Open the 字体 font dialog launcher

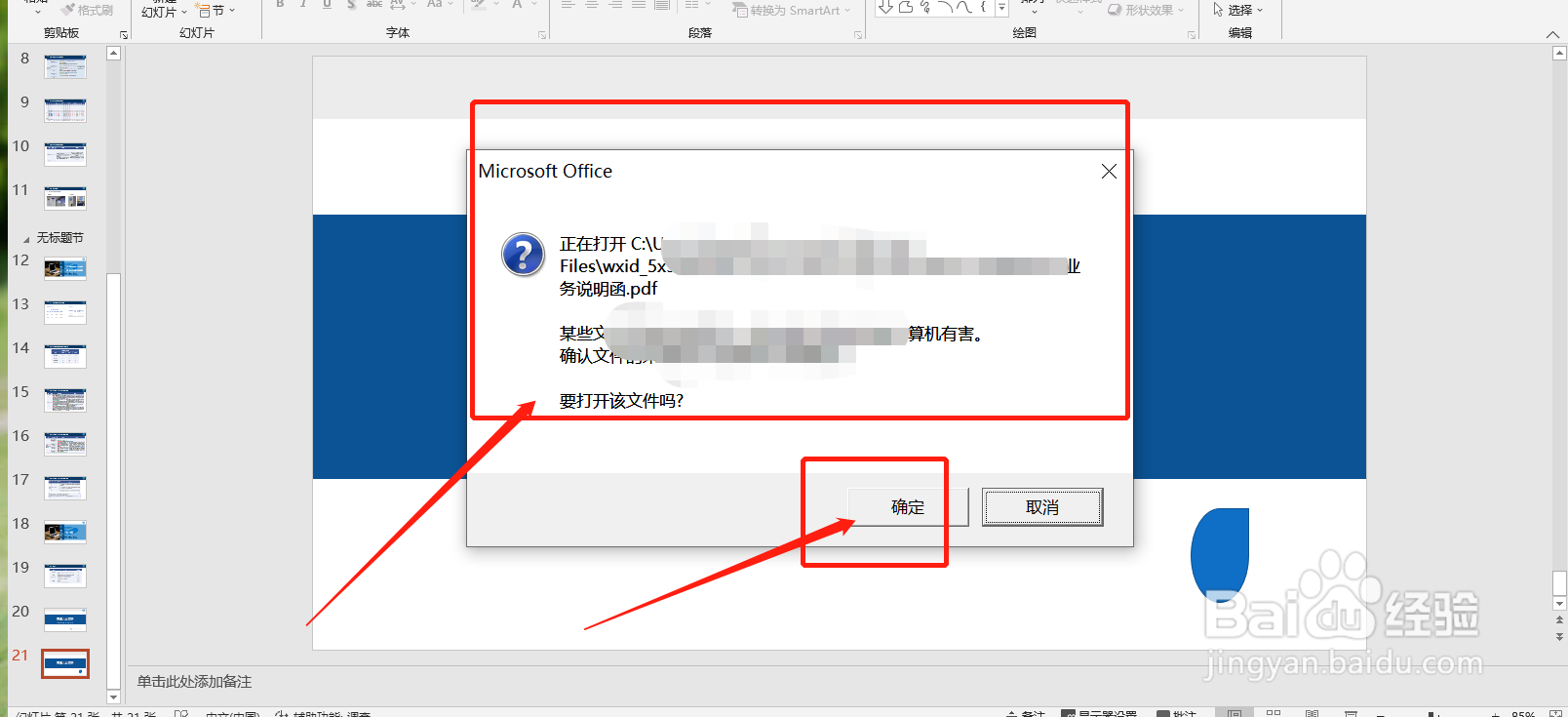point(542,34)
